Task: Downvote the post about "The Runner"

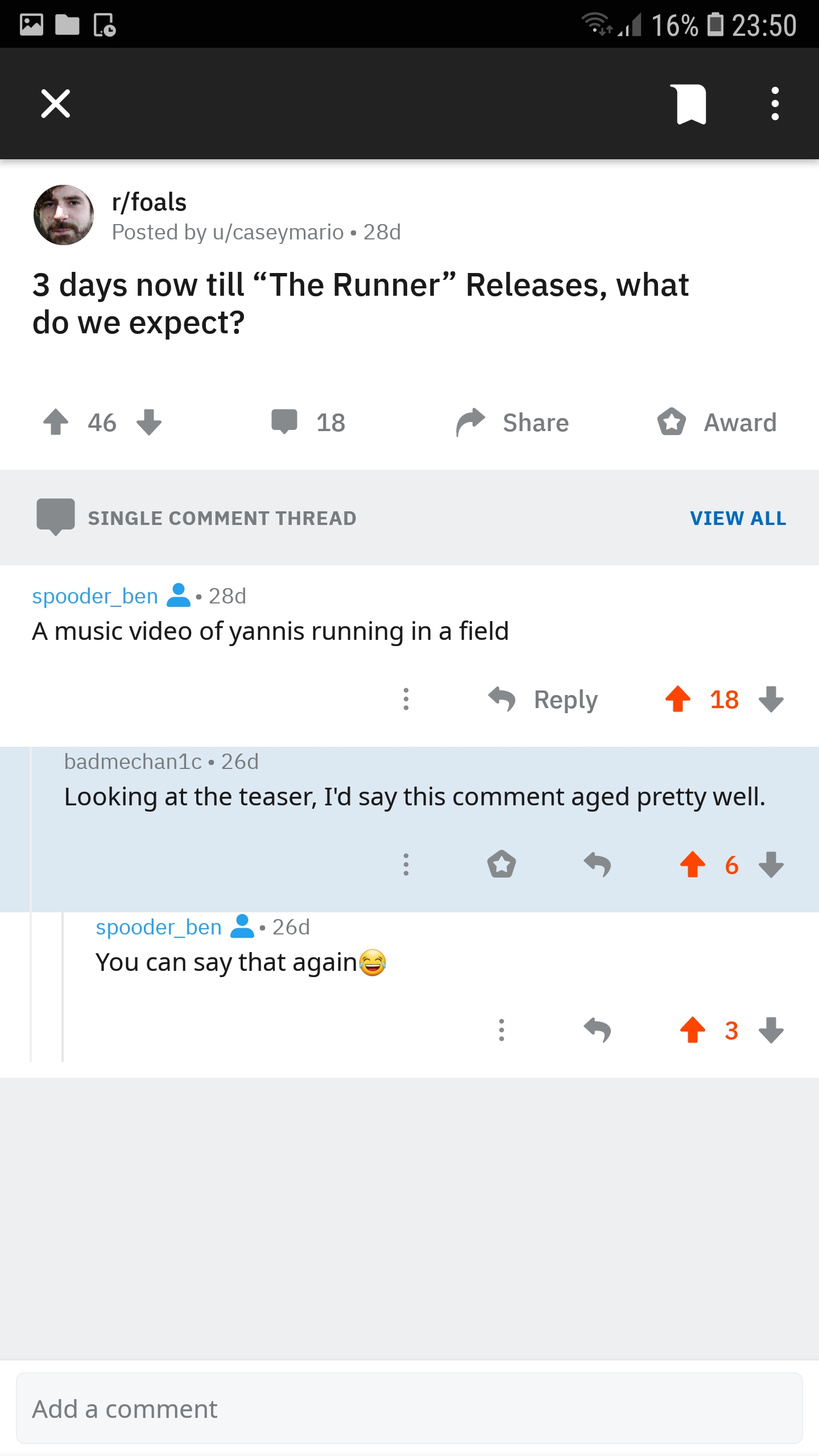Action: point(150,422)
